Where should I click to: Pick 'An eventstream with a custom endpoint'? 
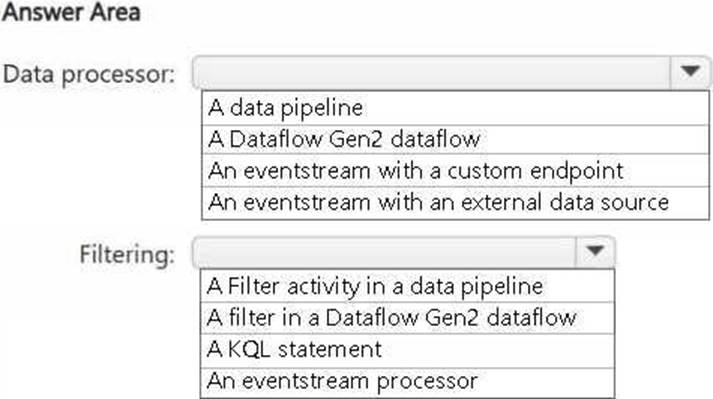tap(455, 171)
